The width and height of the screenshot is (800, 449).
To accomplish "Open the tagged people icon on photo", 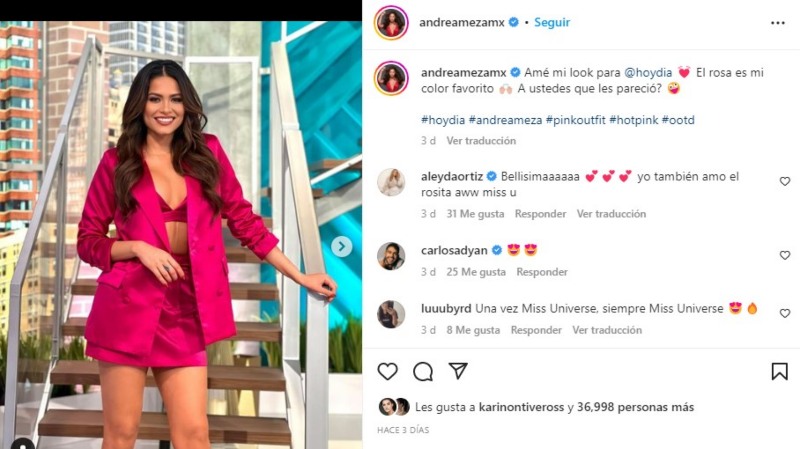I will (x=23, y=444).
